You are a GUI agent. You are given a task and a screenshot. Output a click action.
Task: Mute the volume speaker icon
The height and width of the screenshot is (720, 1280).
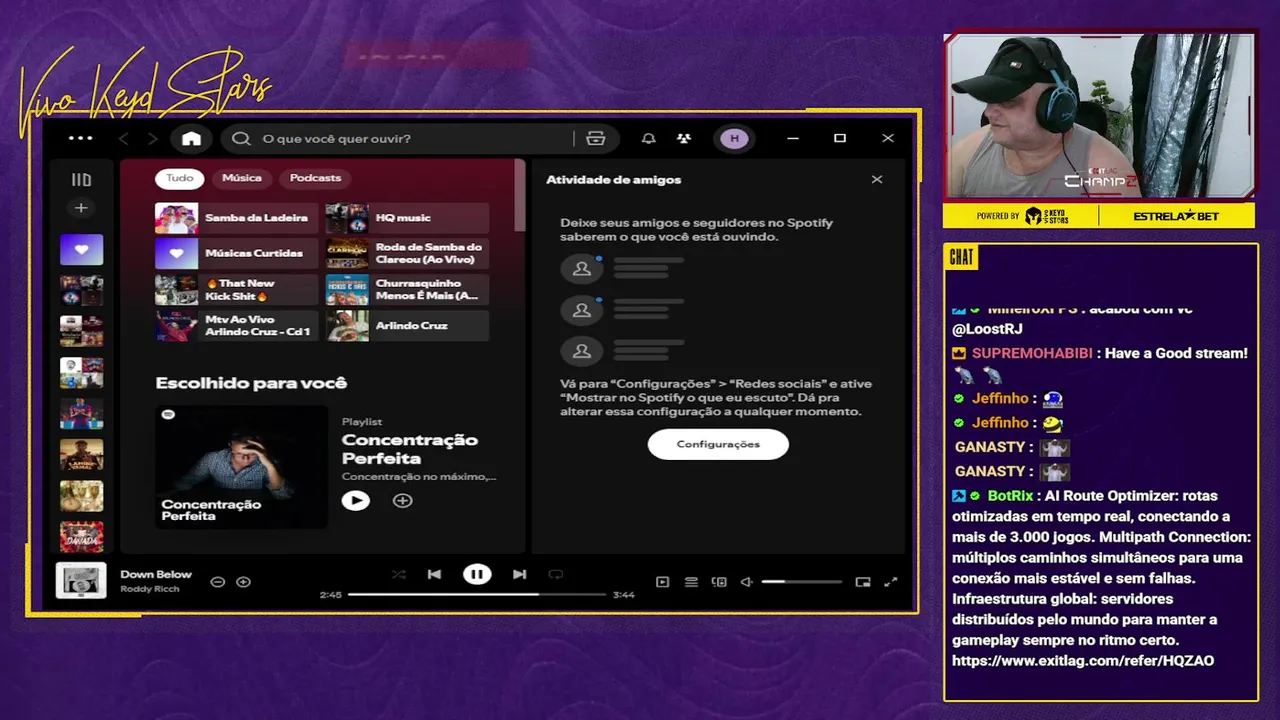746,581
